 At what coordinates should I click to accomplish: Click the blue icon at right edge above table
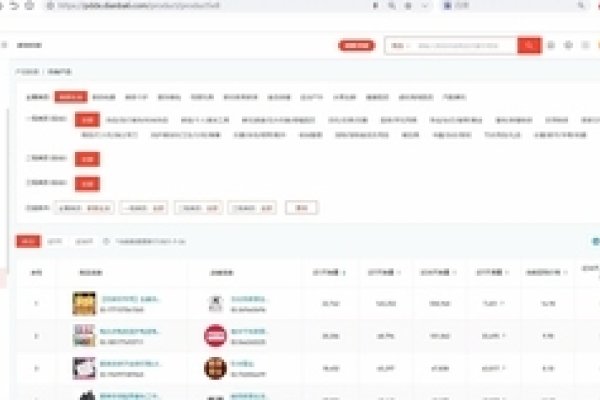[x=596, y=241]
